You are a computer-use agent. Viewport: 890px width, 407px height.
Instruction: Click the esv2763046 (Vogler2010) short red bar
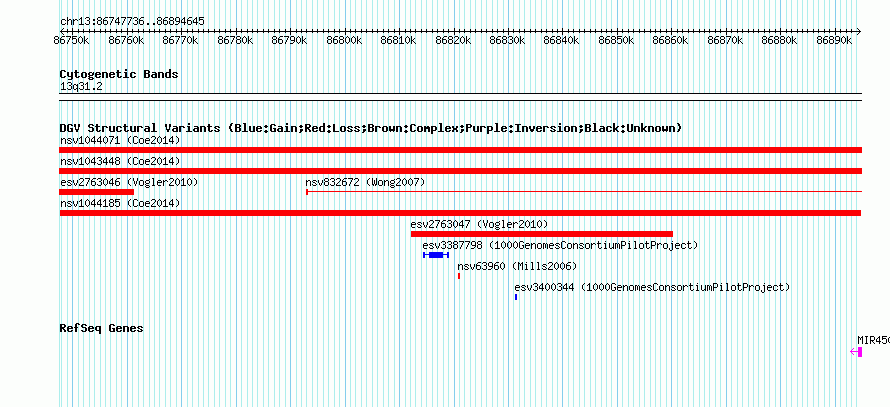tap(96, 192)
